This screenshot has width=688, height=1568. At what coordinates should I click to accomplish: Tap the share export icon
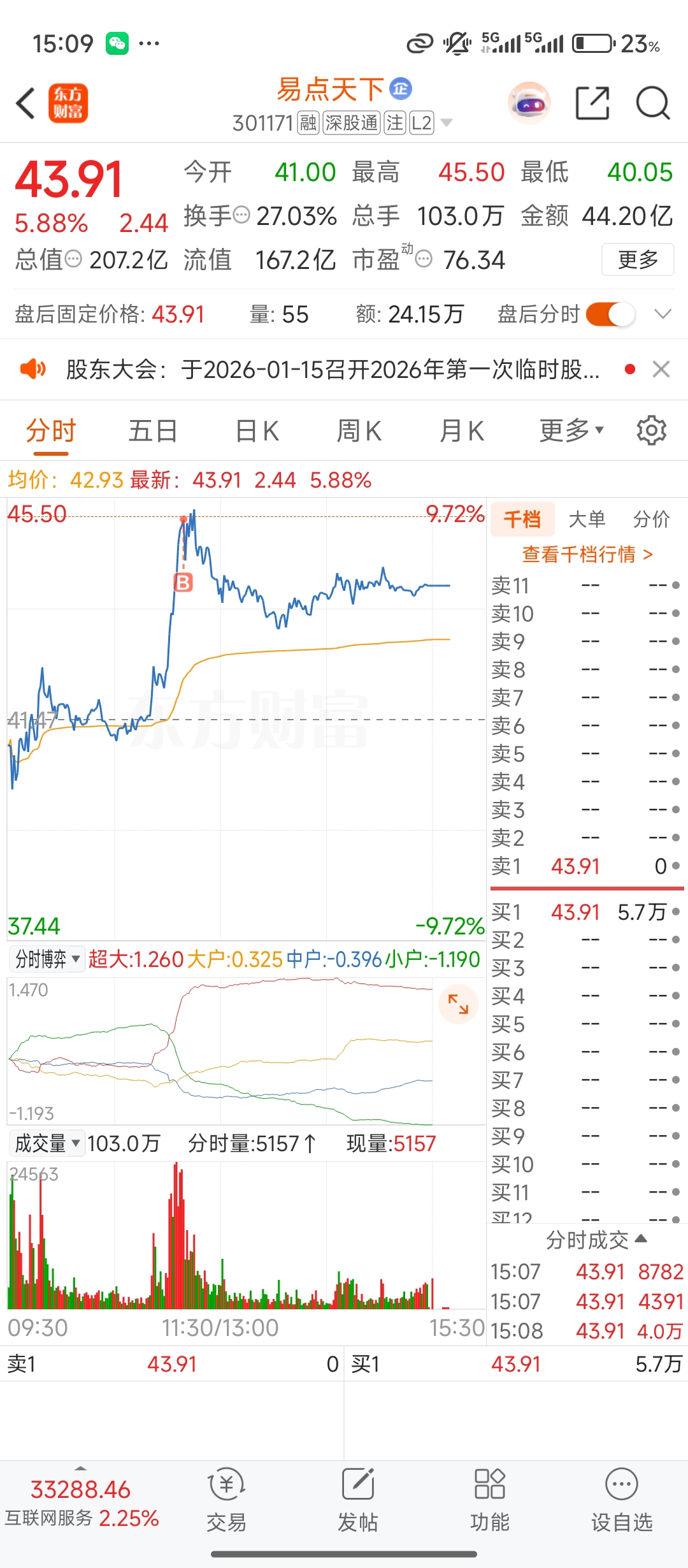(592, 103)
